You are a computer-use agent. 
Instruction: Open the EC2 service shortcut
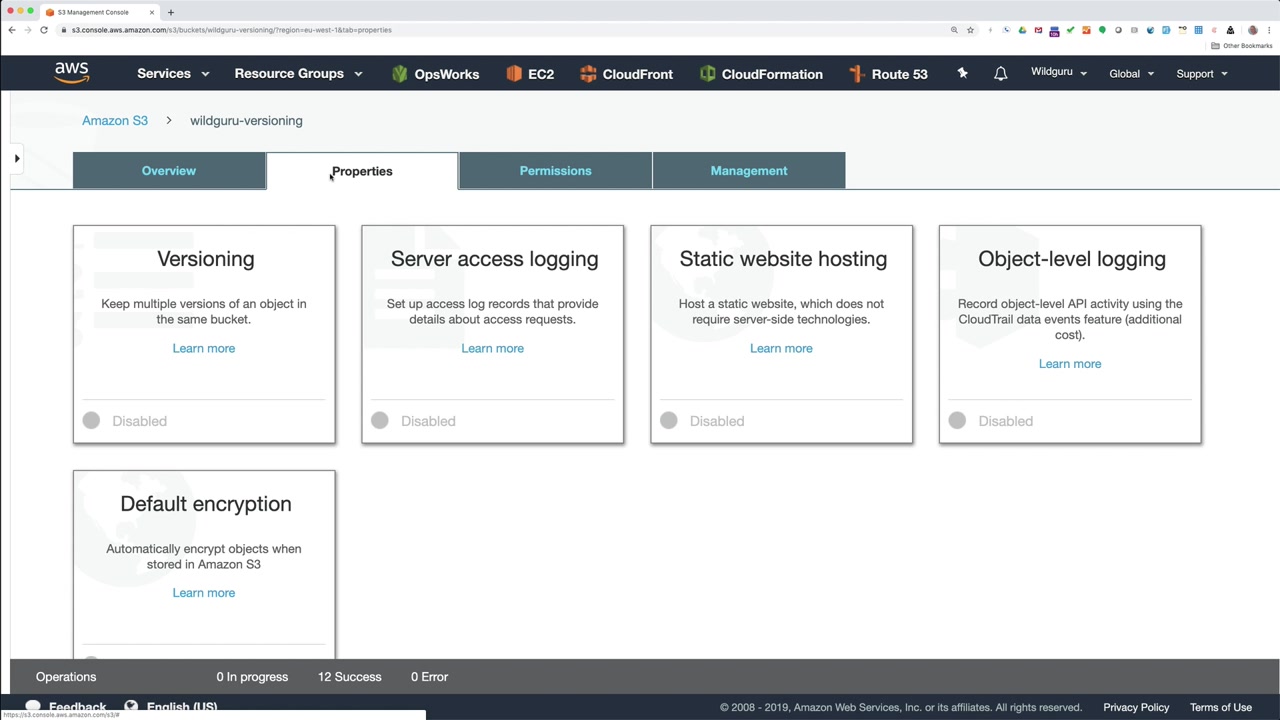click(530, 74)
